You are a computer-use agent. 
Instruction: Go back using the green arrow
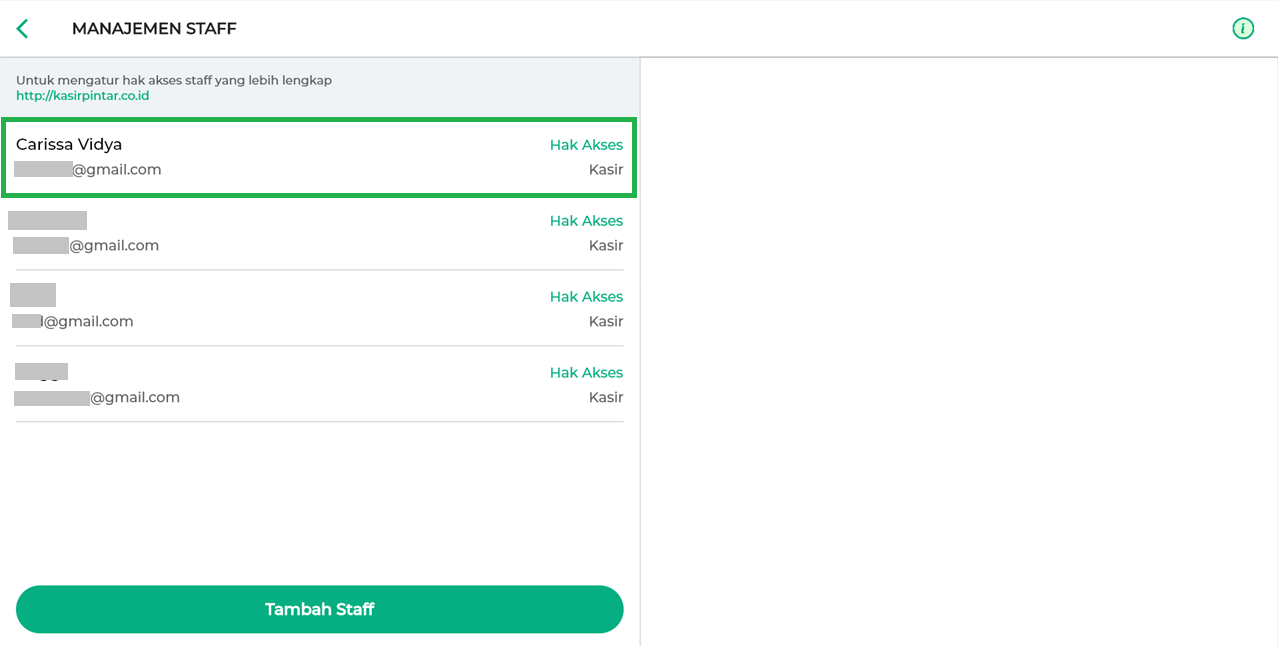tap(22, 29)
